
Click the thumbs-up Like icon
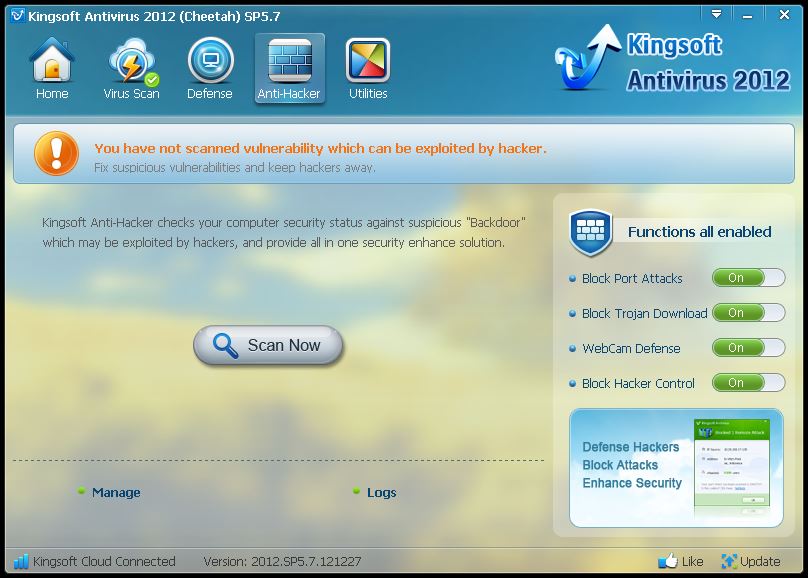pos(668,560)
